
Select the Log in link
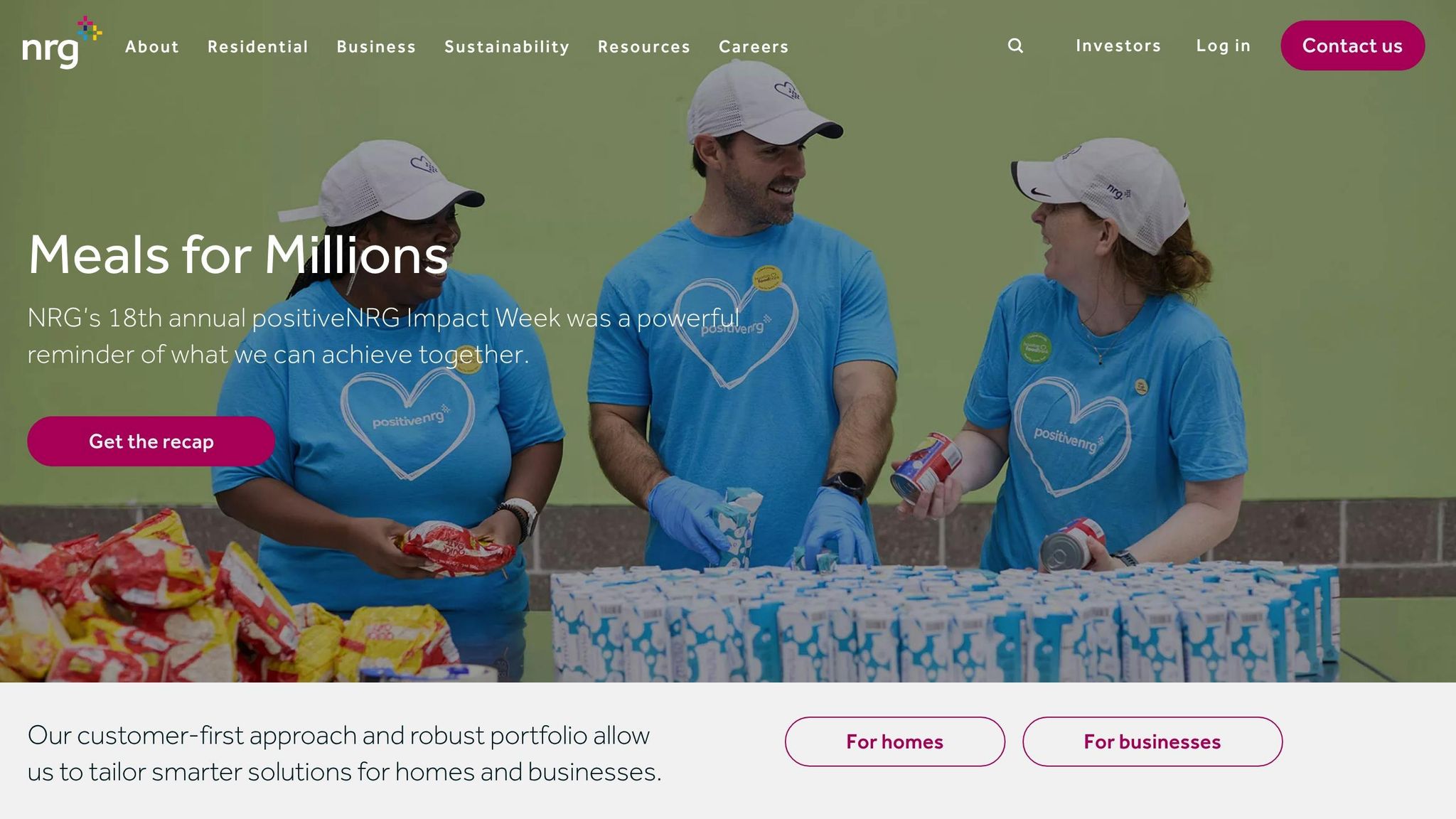(x=1223, y=45)
